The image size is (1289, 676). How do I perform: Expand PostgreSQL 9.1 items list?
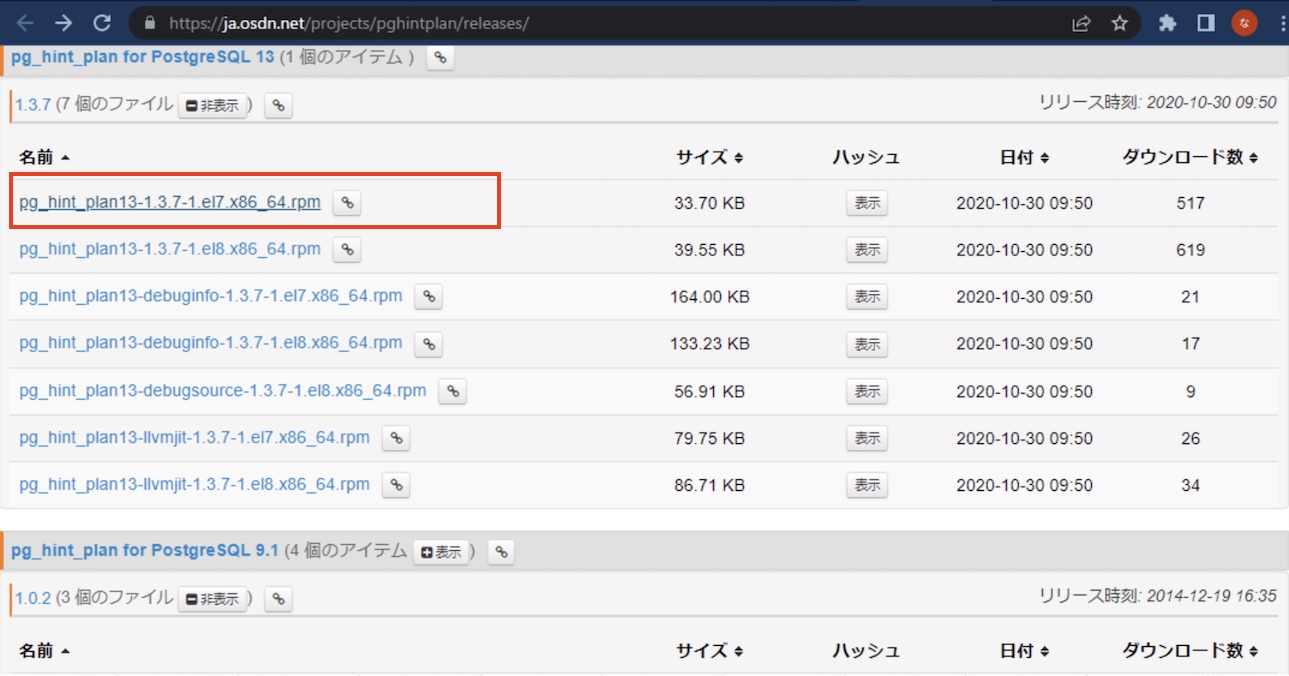(x=441, y=552)
